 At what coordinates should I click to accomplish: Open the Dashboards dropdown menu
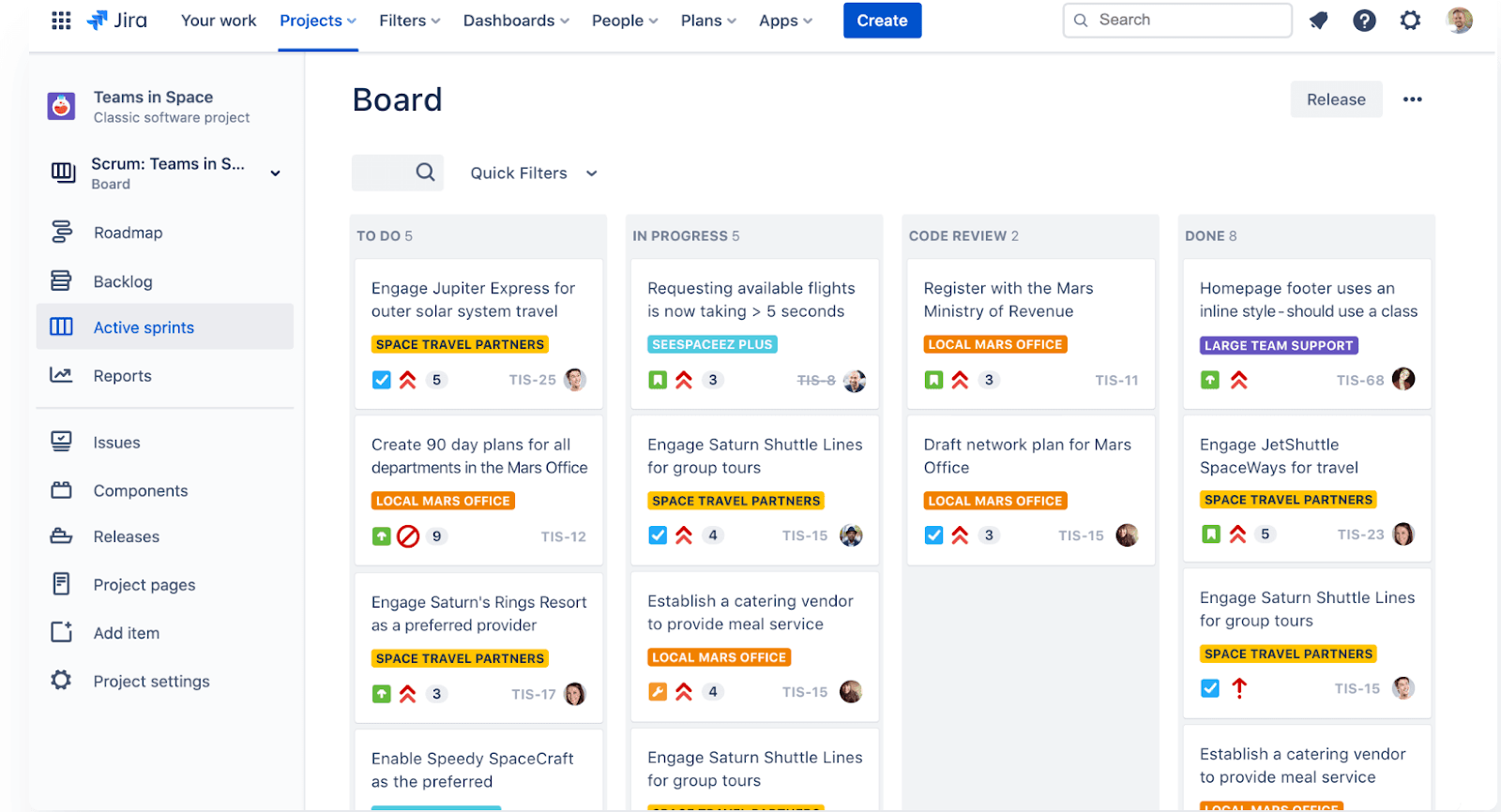[x=516, y=21]
